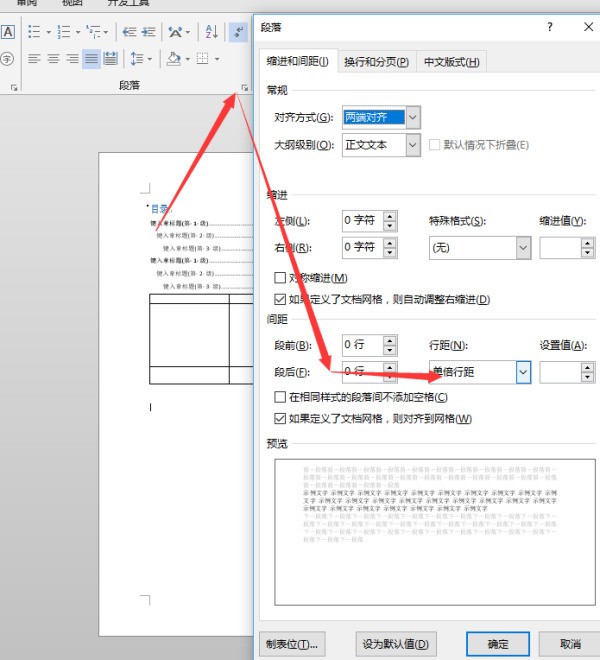The width and height of the screenshot is (600, 660).
Task: Click the line spacing icon
Action: (x=137, y=59)
